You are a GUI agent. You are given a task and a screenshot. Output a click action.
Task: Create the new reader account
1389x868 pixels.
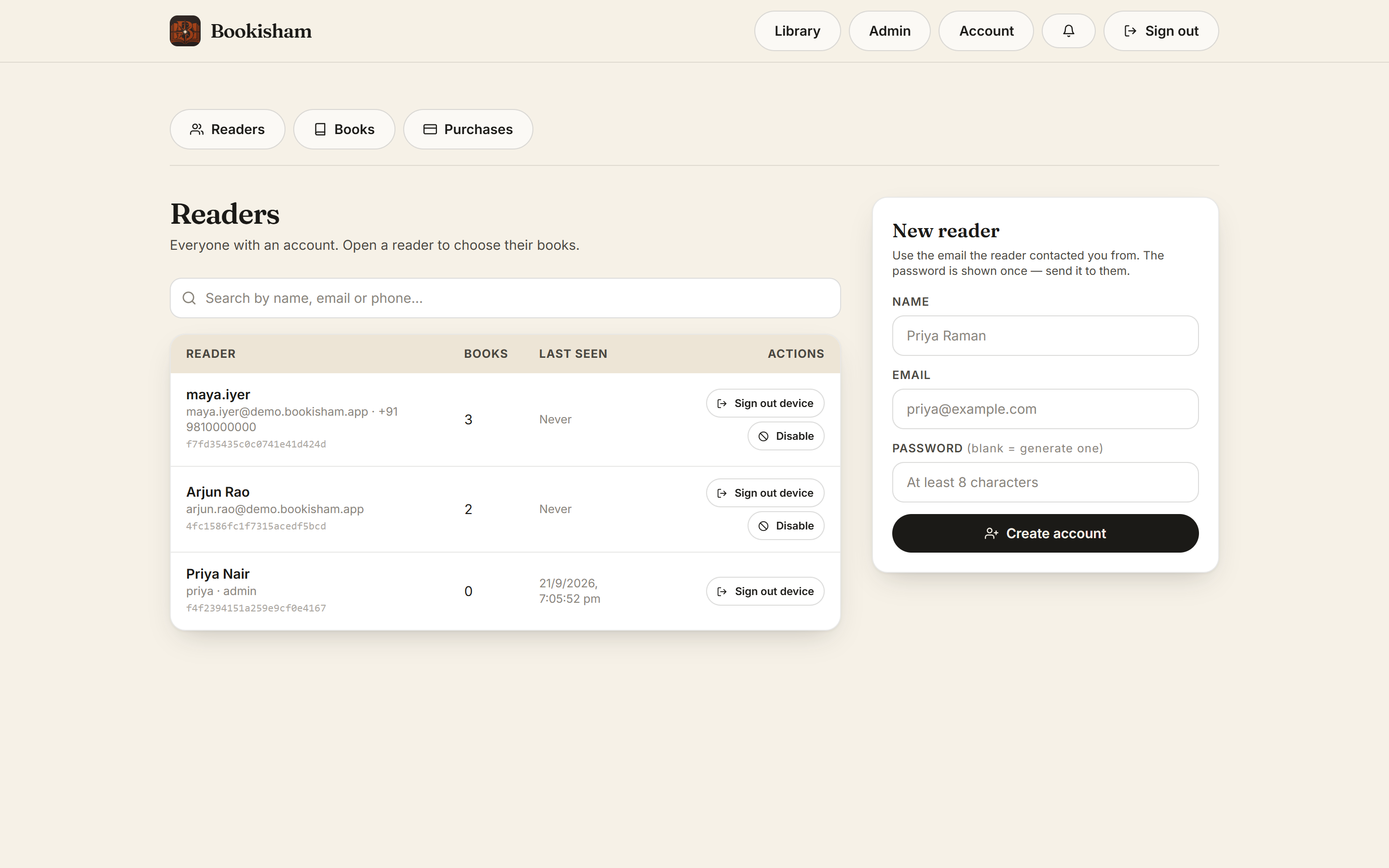coord(1045,533)
